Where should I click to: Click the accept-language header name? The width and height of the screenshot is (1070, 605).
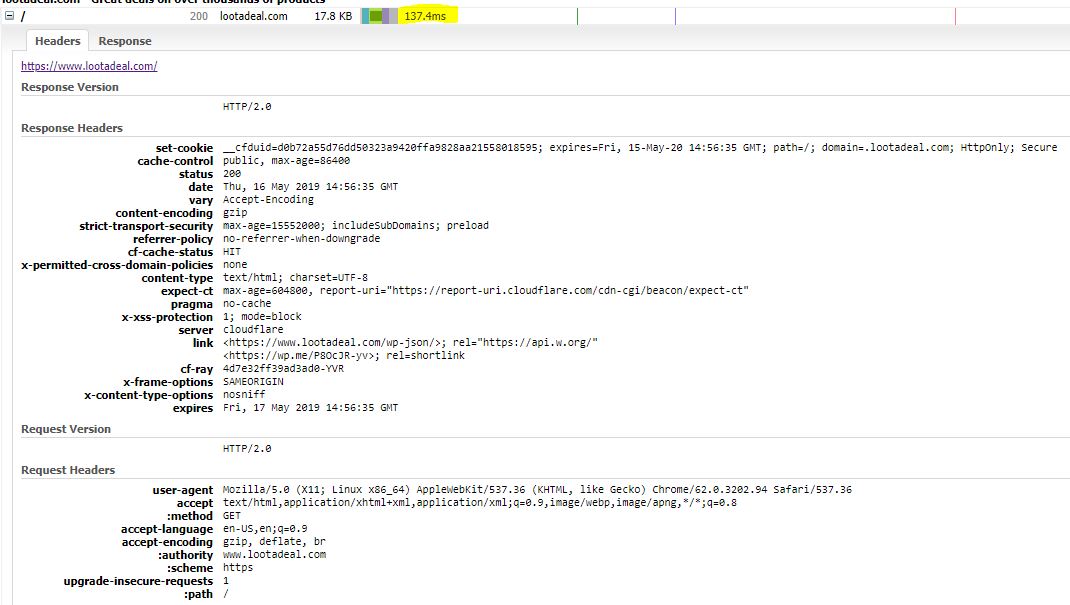point(167,529)
